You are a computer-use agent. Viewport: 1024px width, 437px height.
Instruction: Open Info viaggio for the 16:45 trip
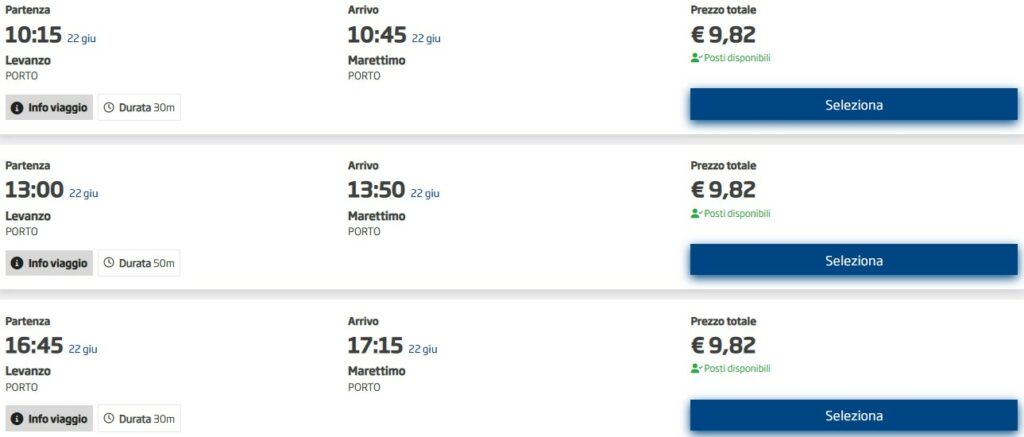click(50, 419)
